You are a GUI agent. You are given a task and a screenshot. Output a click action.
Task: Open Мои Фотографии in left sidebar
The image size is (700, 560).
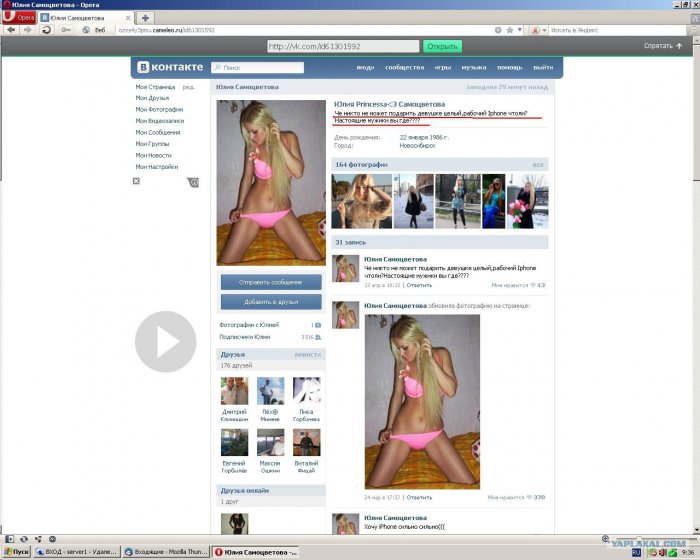[159, 109]
